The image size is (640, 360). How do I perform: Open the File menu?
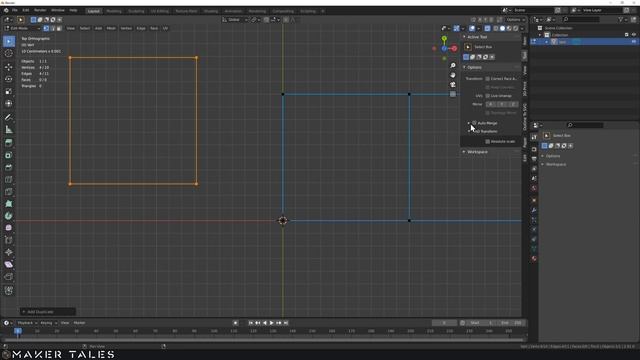coord(15,10)
